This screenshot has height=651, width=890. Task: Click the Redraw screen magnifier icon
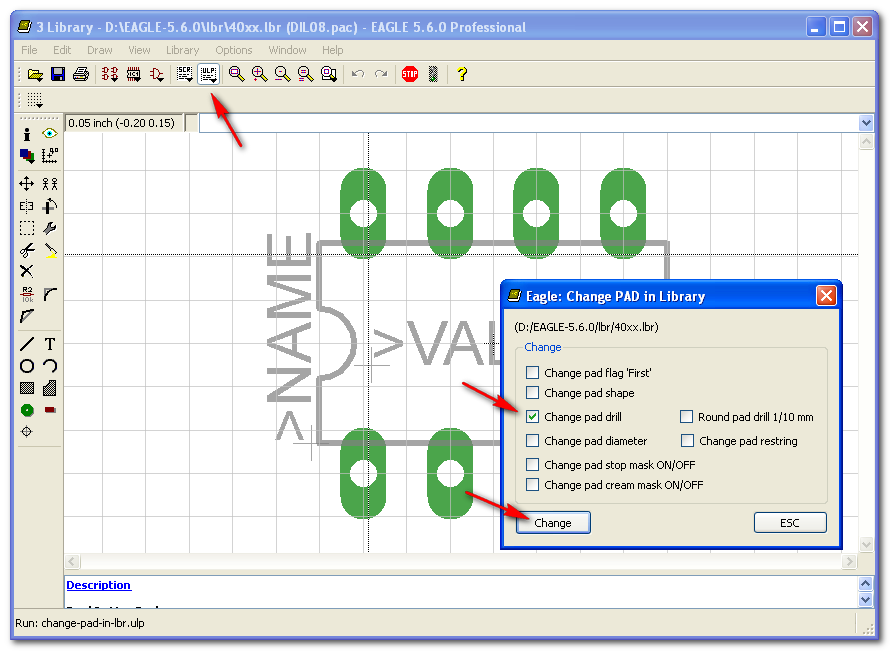[x=305, y=74]
